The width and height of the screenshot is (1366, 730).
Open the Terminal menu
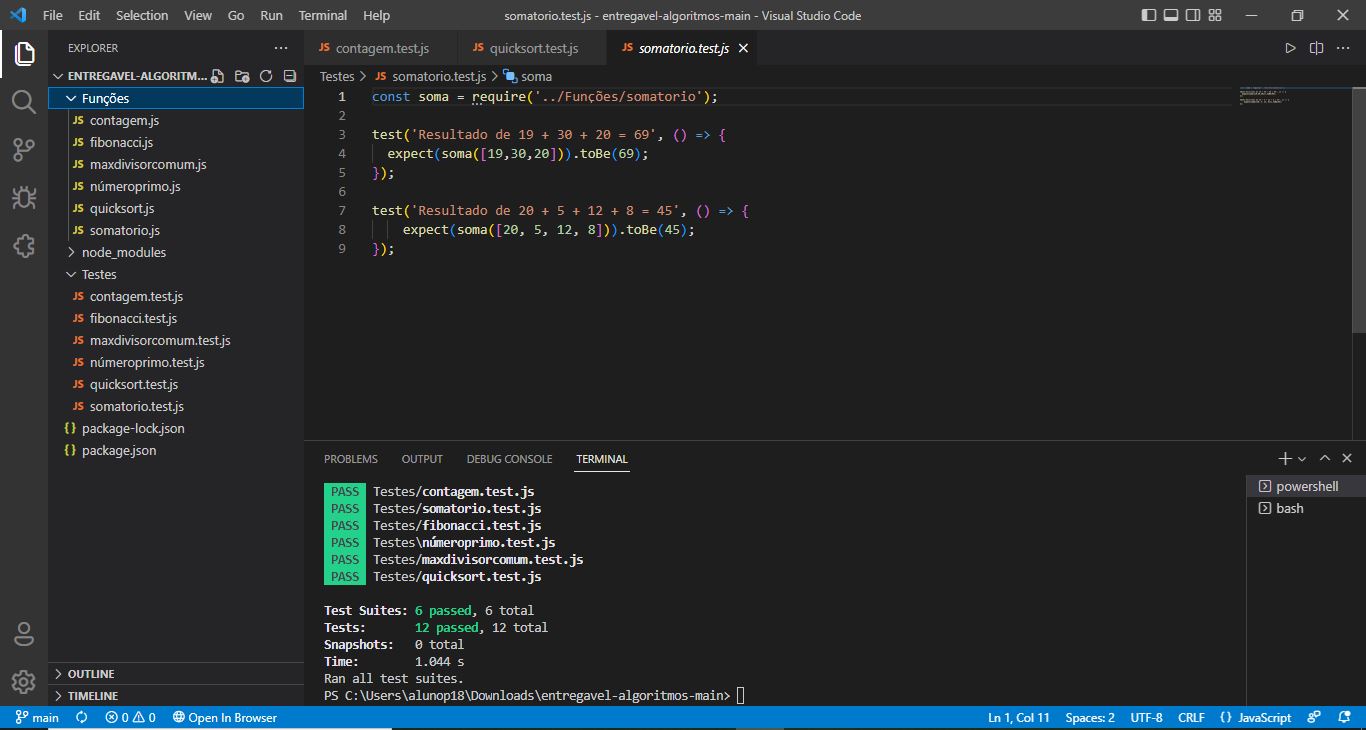[x=322, y=15]
